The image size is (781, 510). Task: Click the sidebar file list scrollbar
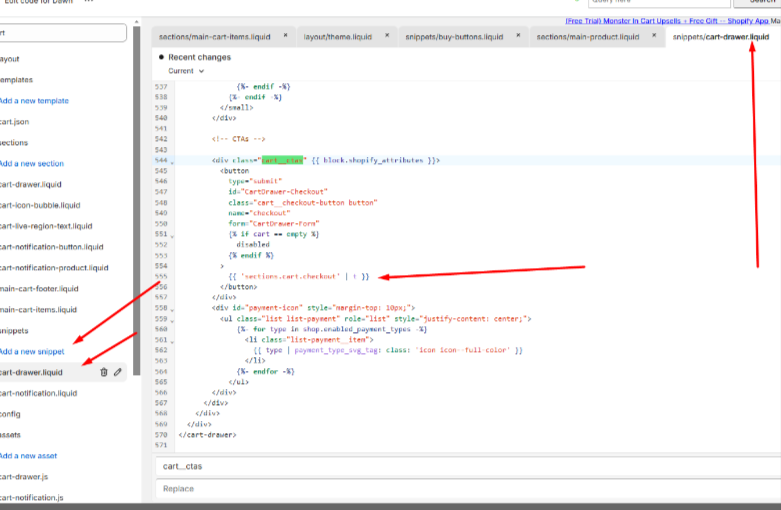(x=136, y=199)
